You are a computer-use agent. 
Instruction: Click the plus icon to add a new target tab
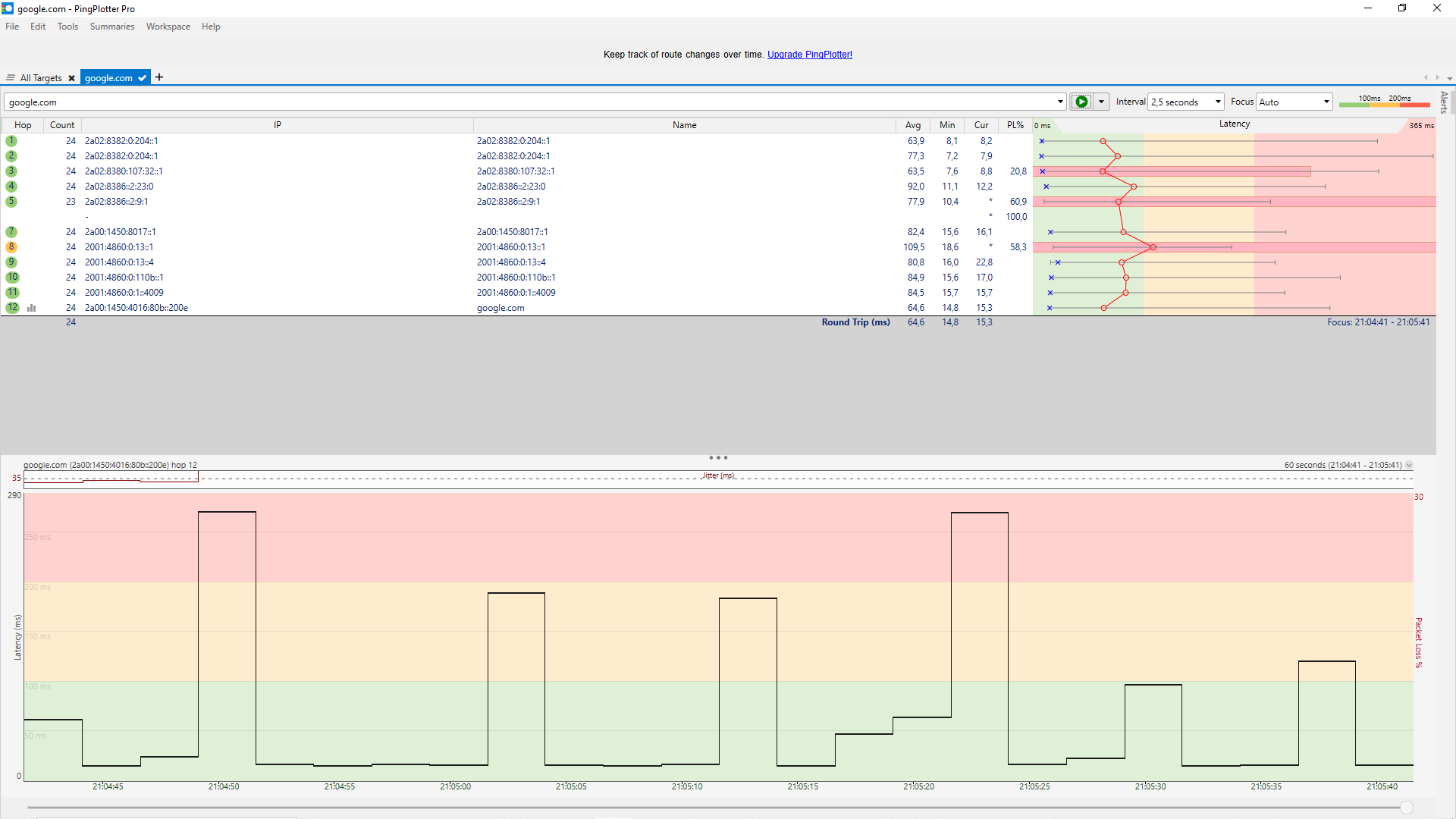click(x=159, y=77)
